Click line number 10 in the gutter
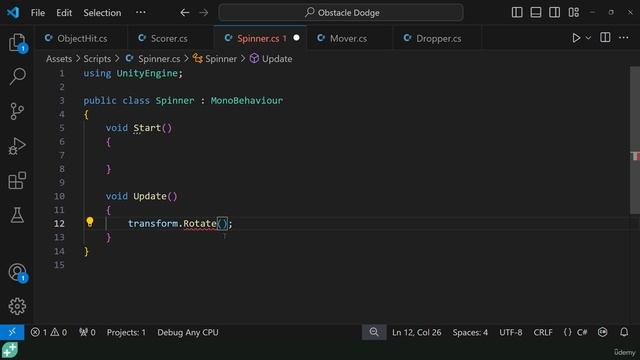 click(x=59, y=196)
